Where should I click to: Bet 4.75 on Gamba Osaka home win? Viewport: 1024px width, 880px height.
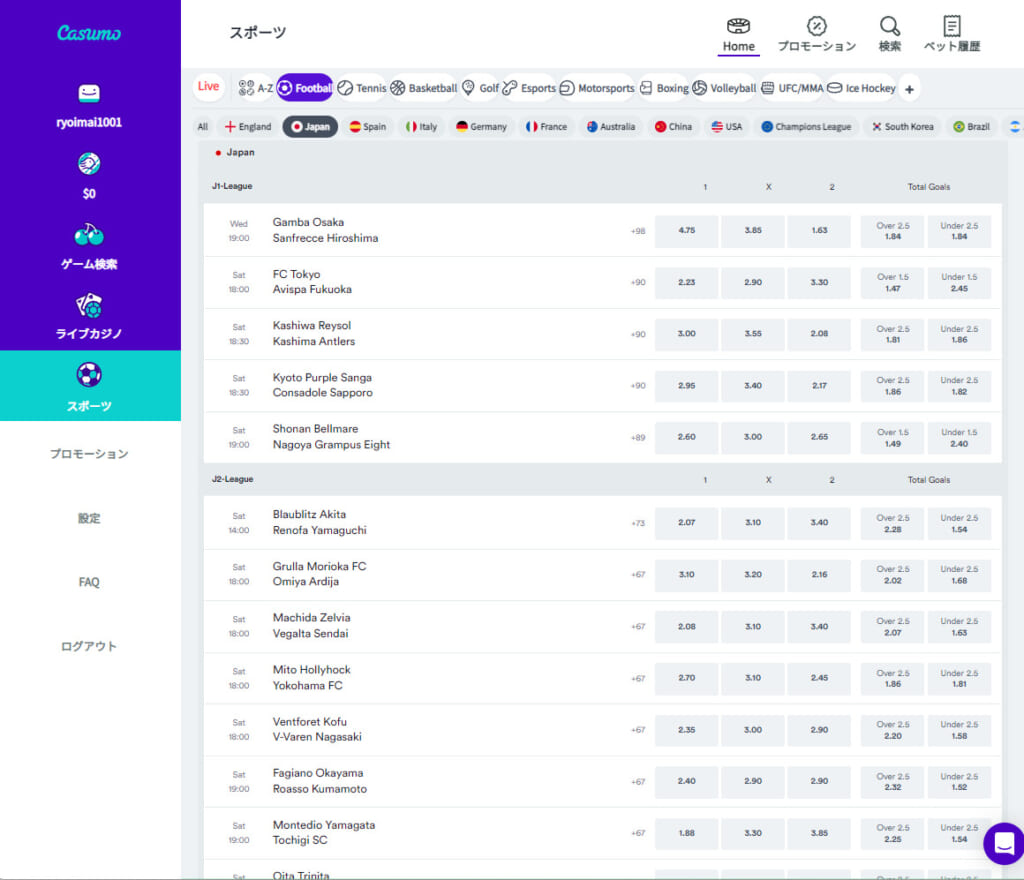coord(686,231)
